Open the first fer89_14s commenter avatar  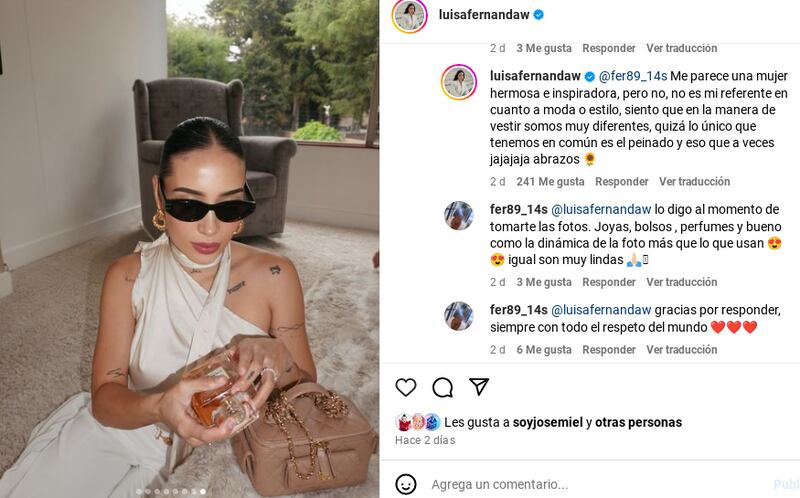(459, 215)
